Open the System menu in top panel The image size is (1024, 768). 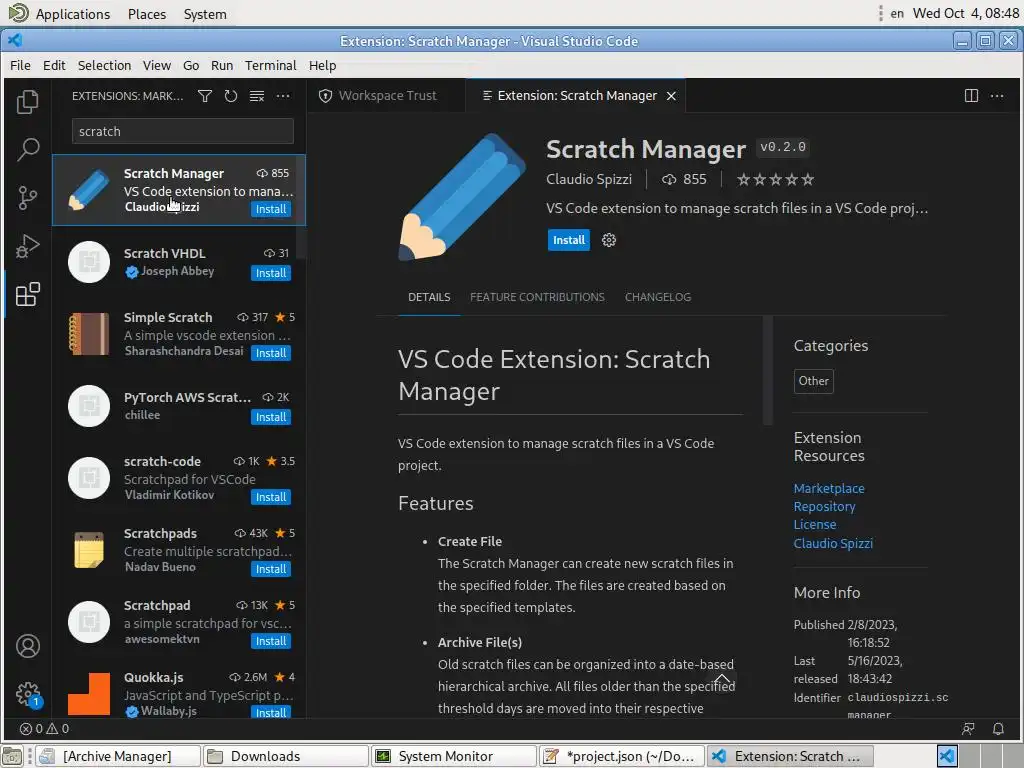coord(205,14)
